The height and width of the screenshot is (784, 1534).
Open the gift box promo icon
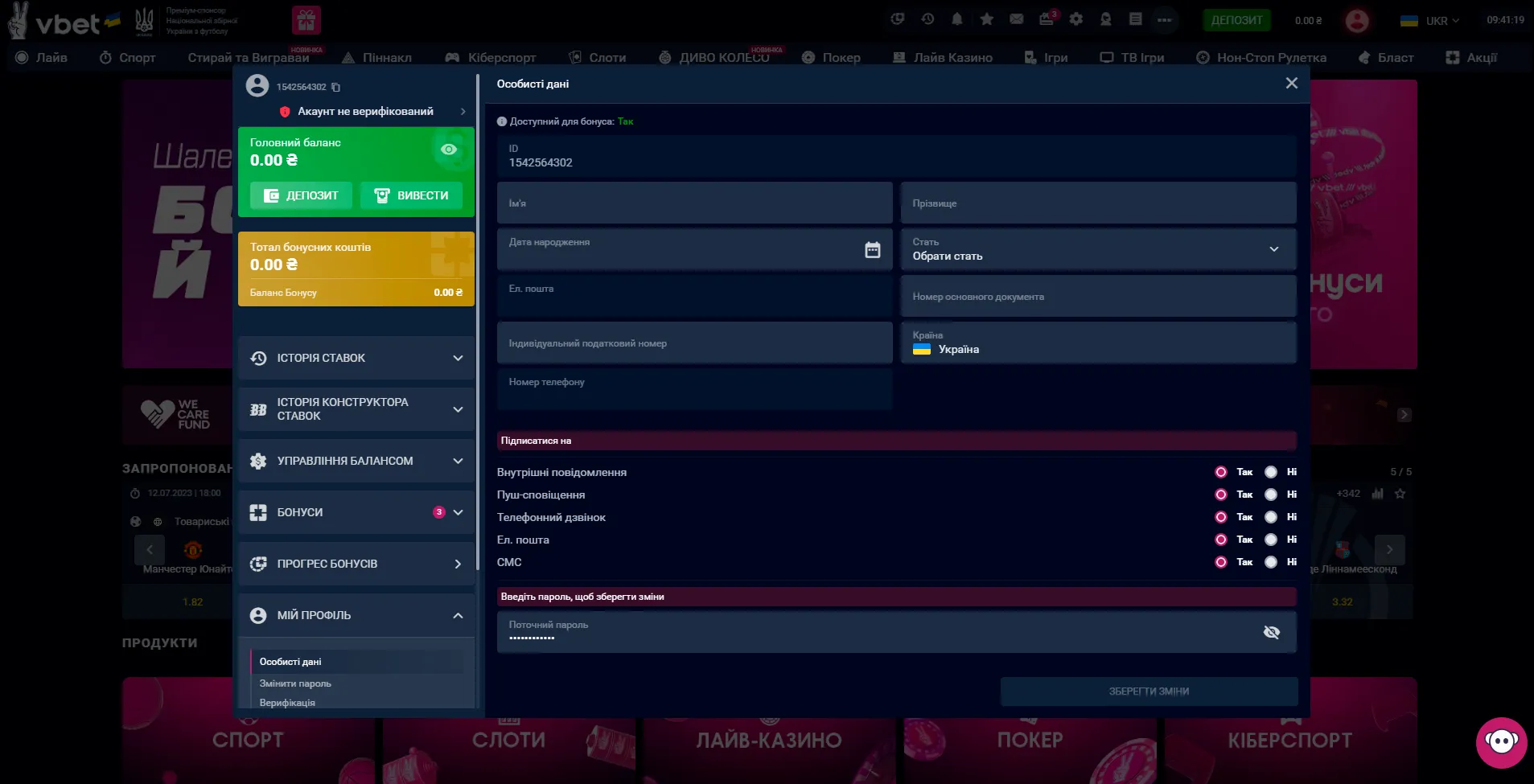point(306,20)
